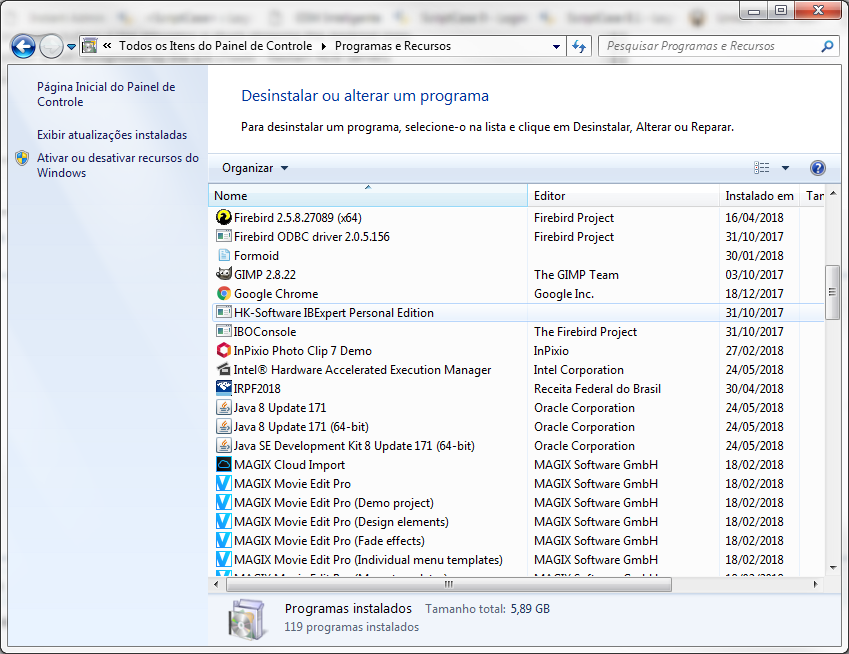Open recent pages dropdown next to navigation arrows
The image size is (849, 654).
[x=71, y=47]
